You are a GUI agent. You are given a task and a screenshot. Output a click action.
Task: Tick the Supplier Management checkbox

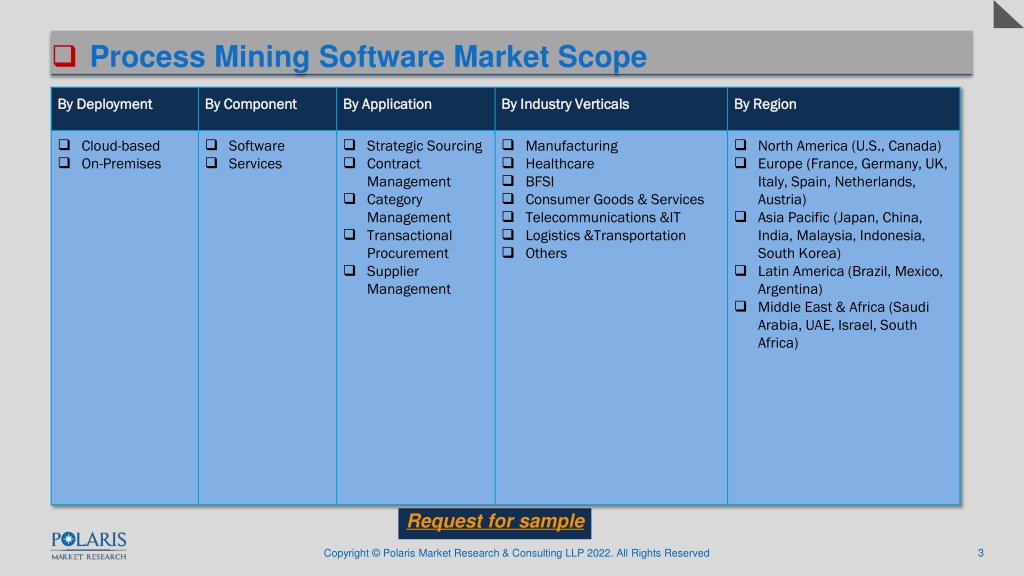tap(349, 270)
